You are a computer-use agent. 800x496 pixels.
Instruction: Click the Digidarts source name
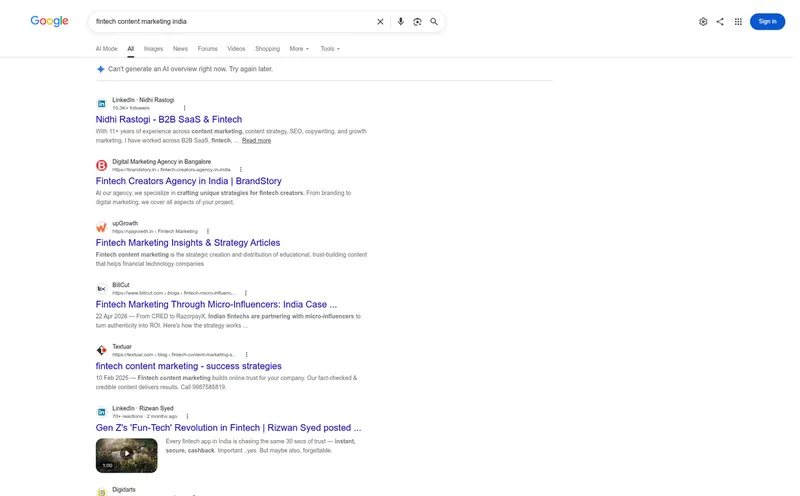click(x=124, y=490)
